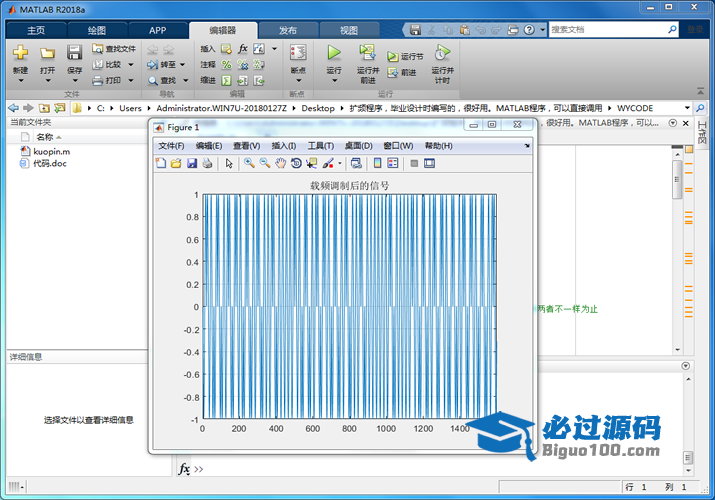
Task: Select the Data Cursor tool in Figure 1
Action: [x=311, y=163]
